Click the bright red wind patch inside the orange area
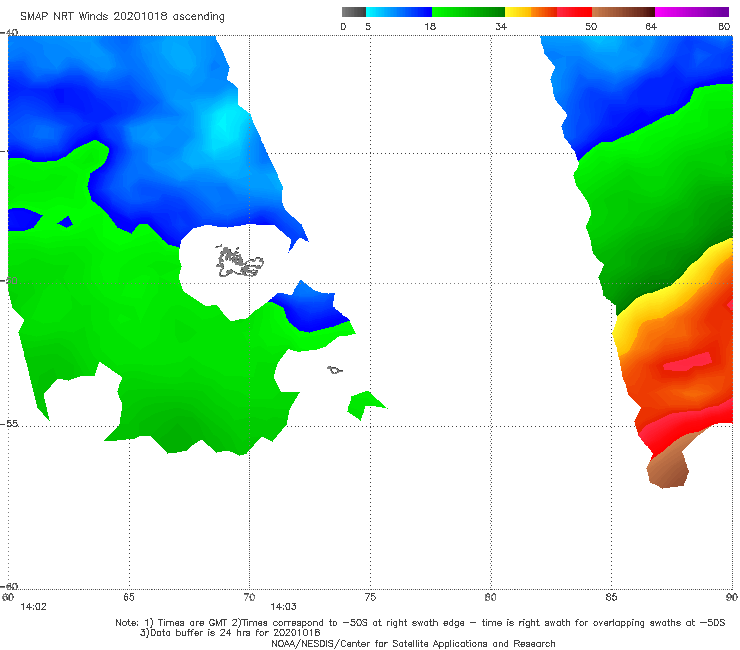Viewport: 740px width, 650px height. point(687,362)
